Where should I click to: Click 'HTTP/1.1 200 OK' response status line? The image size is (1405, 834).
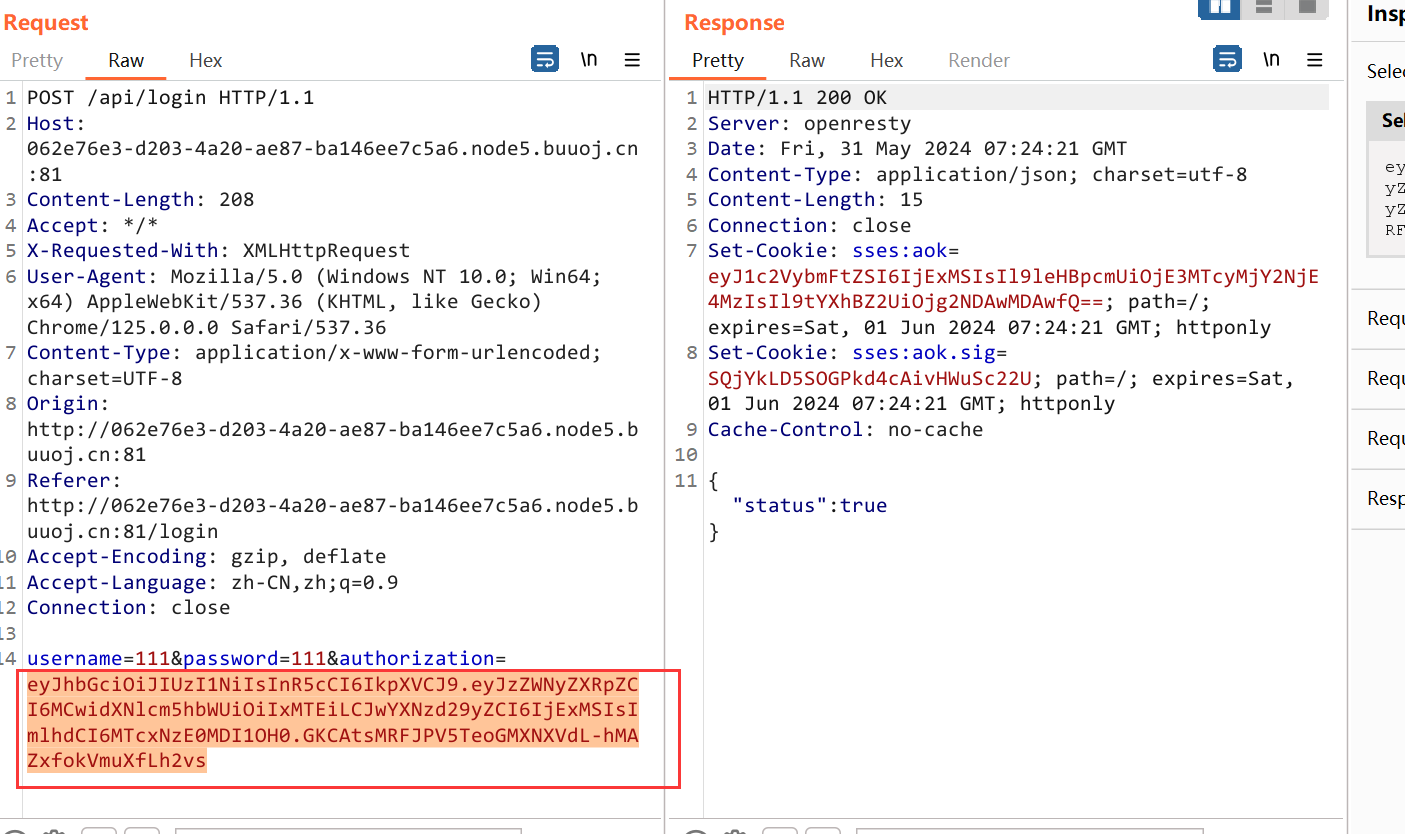[797, 98]
